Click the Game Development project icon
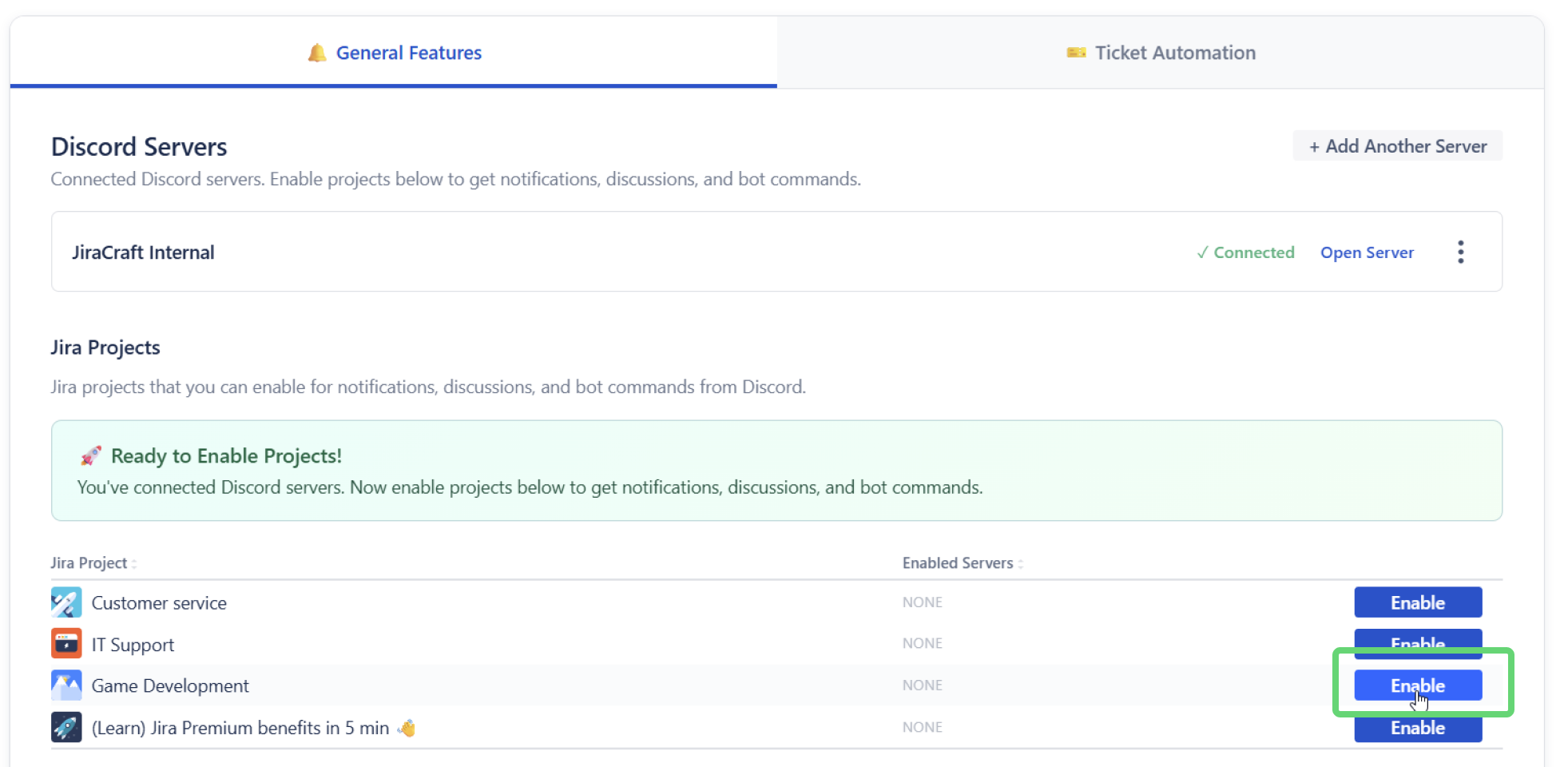This screenshot has width=1568, height=767. click(x=66, y=686)
